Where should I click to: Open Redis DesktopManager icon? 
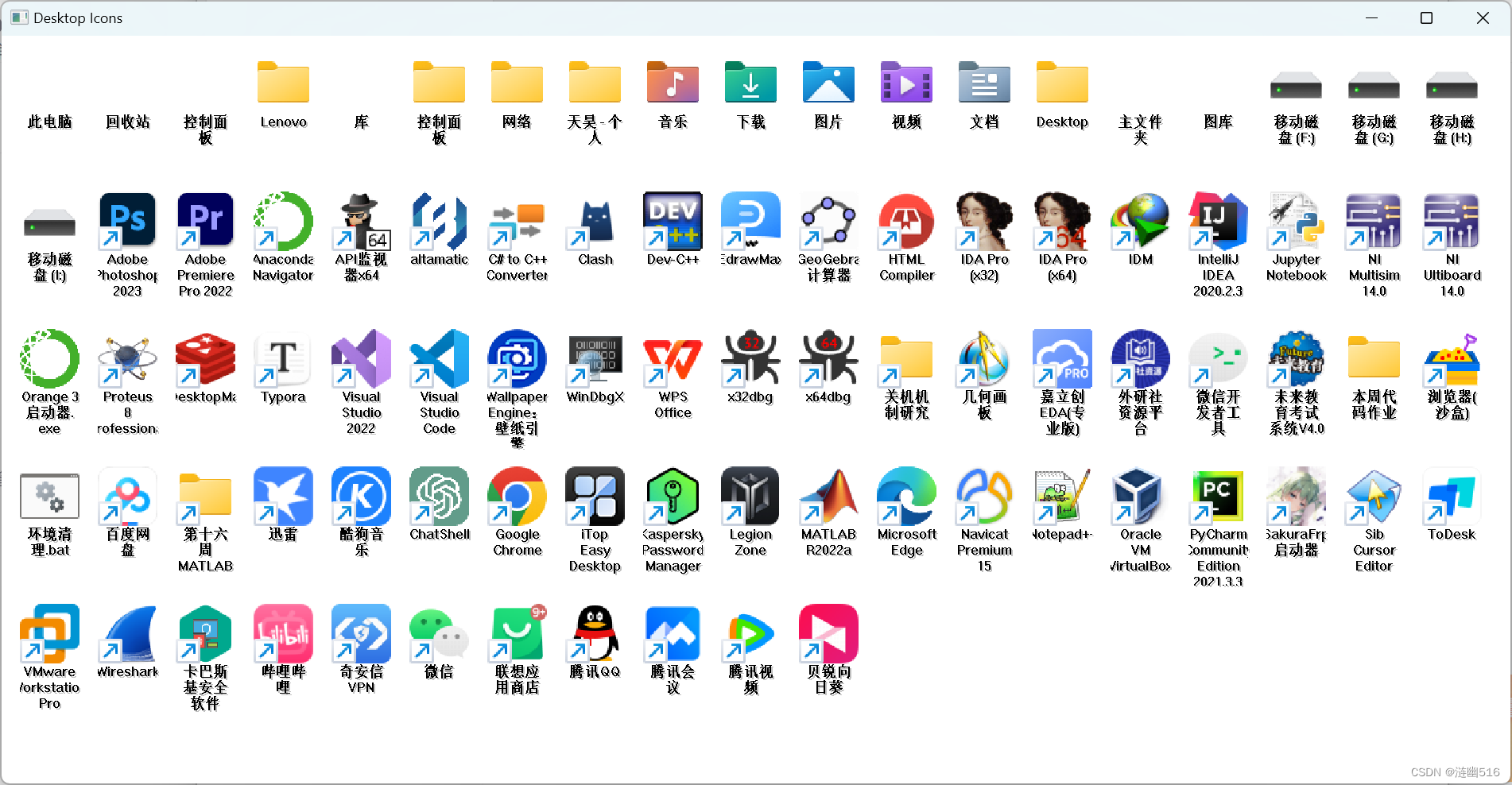[205, 358]
